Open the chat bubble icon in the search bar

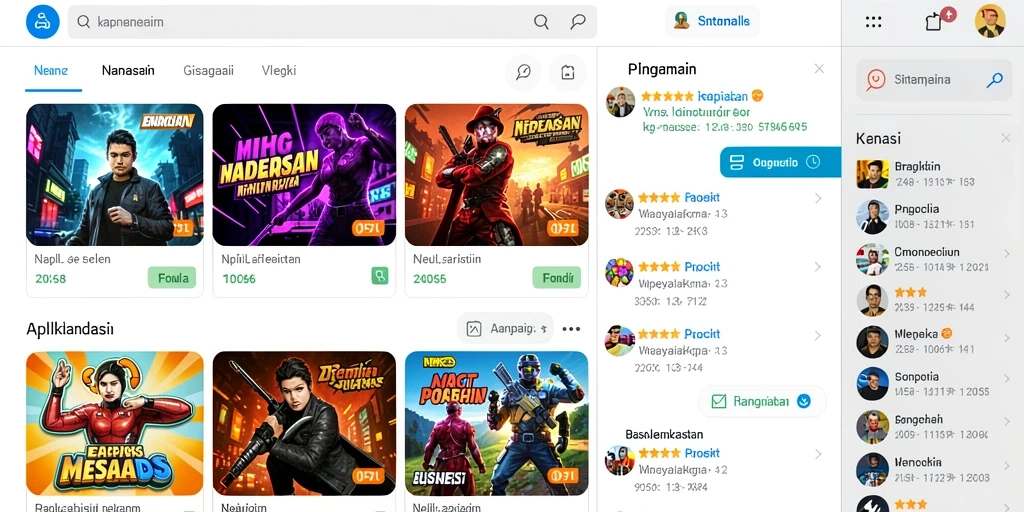577,22
